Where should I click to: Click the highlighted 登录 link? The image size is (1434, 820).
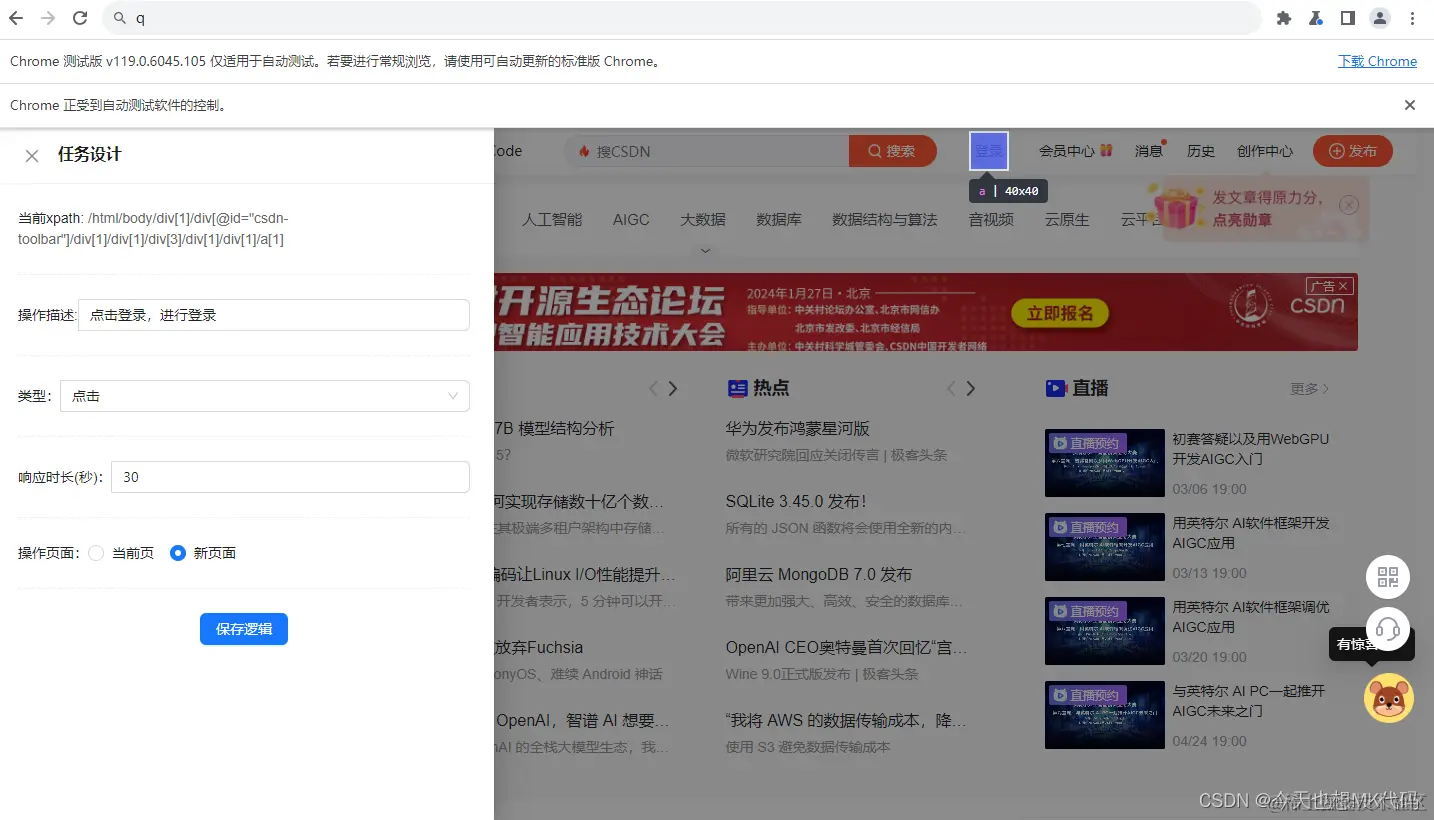(989, 151)
